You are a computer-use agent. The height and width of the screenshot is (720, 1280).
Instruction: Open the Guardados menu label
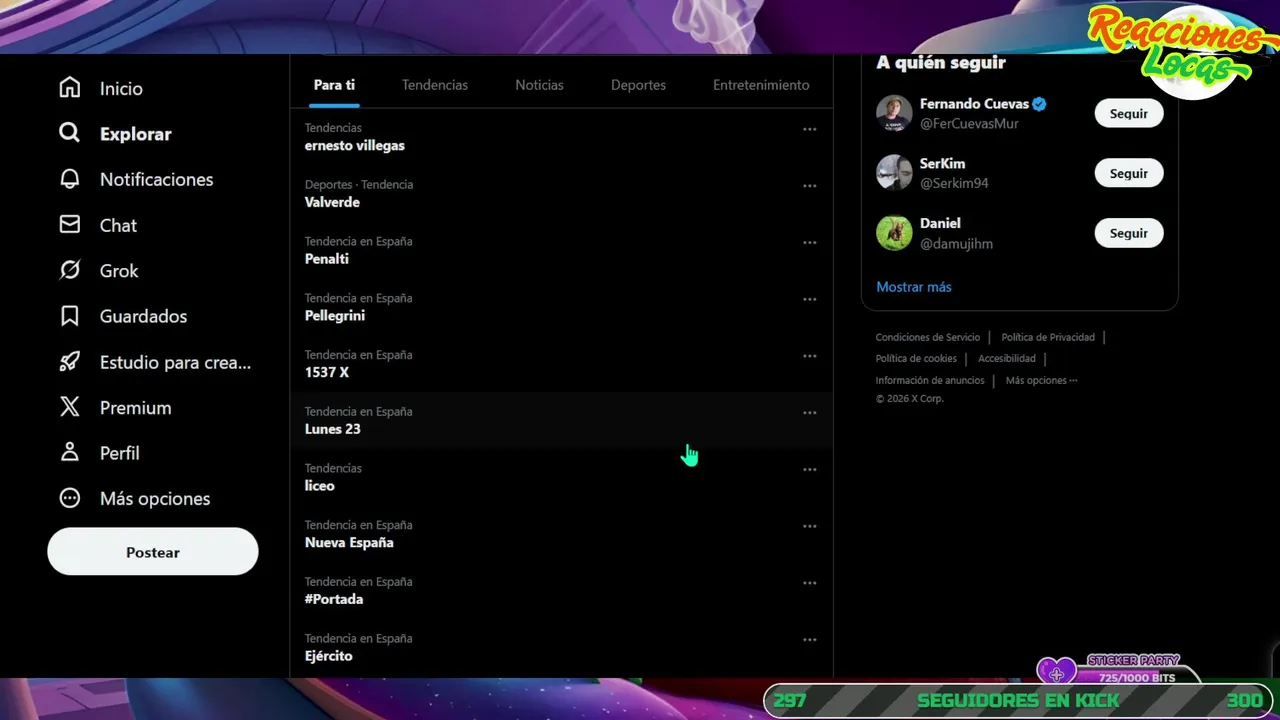(x=144, y=316)
